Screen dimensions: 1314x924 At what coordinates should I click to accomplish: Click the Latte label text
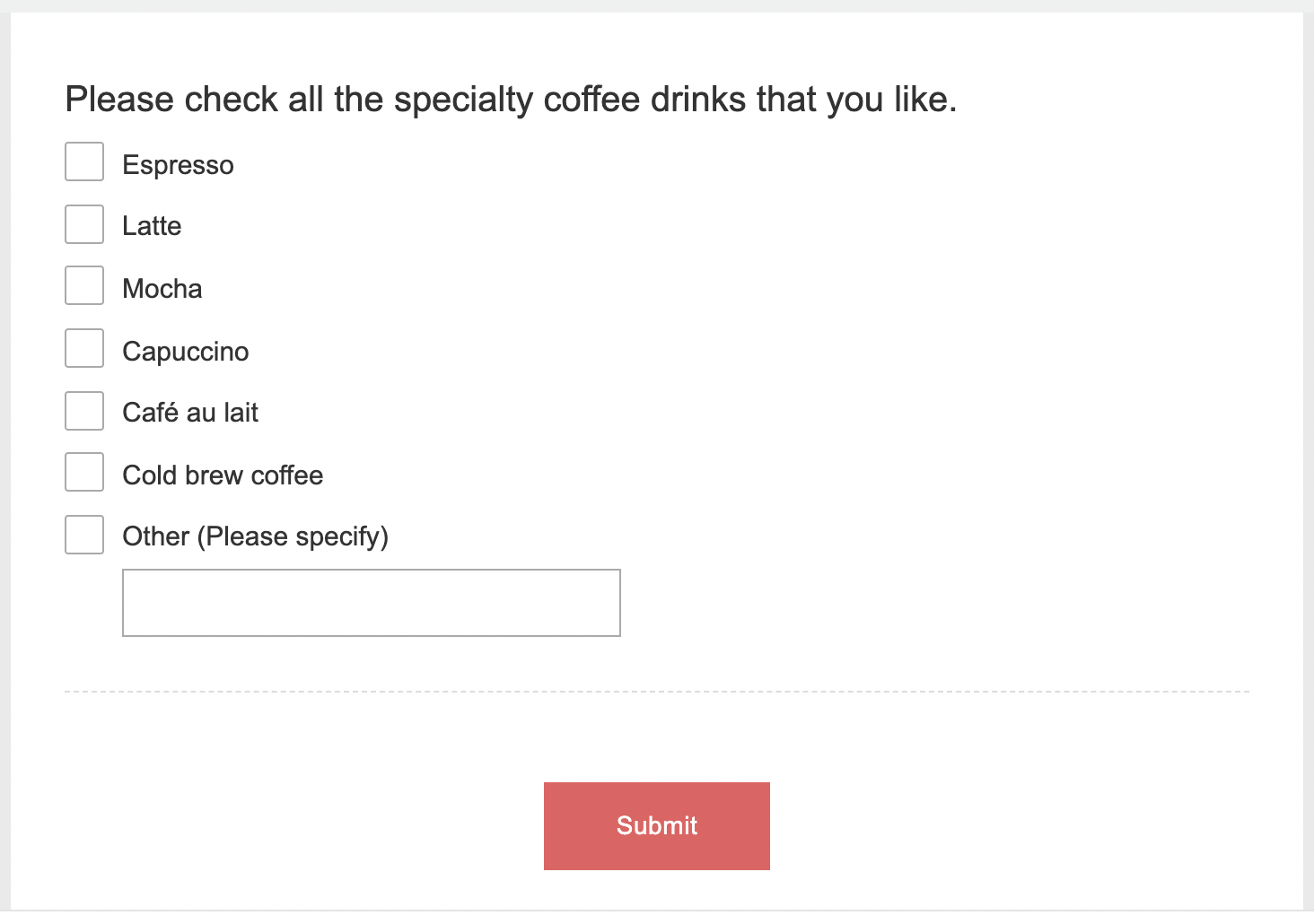point(152,226)
